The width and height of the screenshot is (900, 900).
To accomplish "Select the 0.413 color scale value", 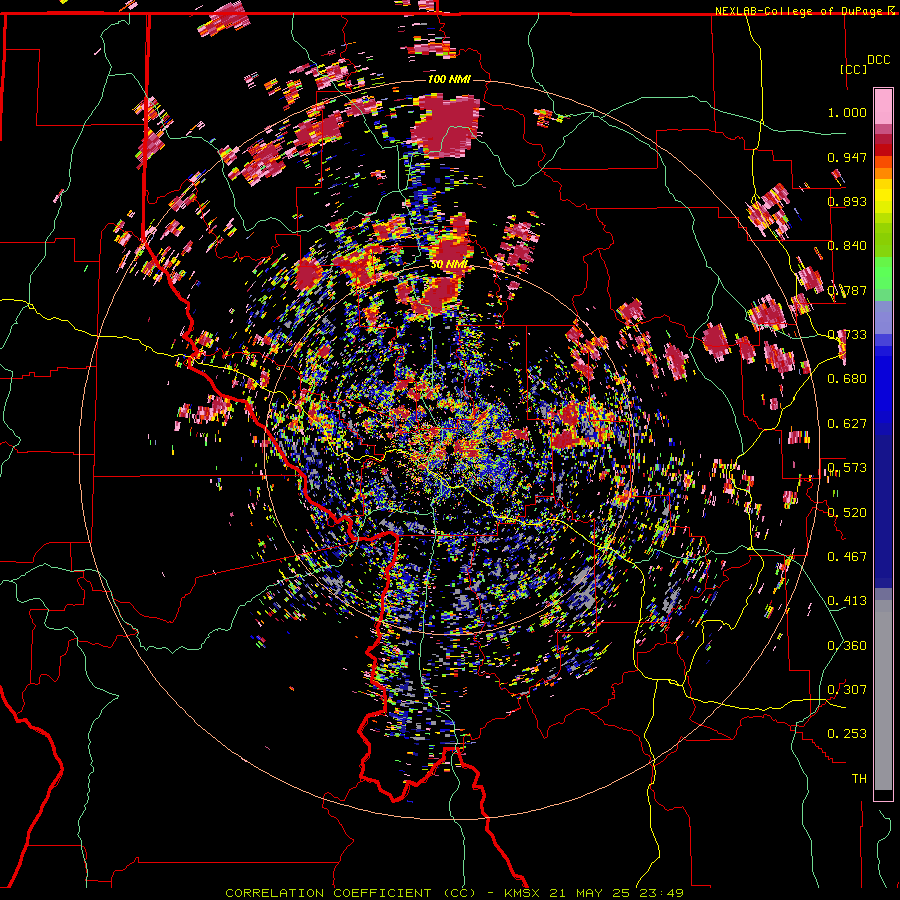I will (x=847, y=601).
